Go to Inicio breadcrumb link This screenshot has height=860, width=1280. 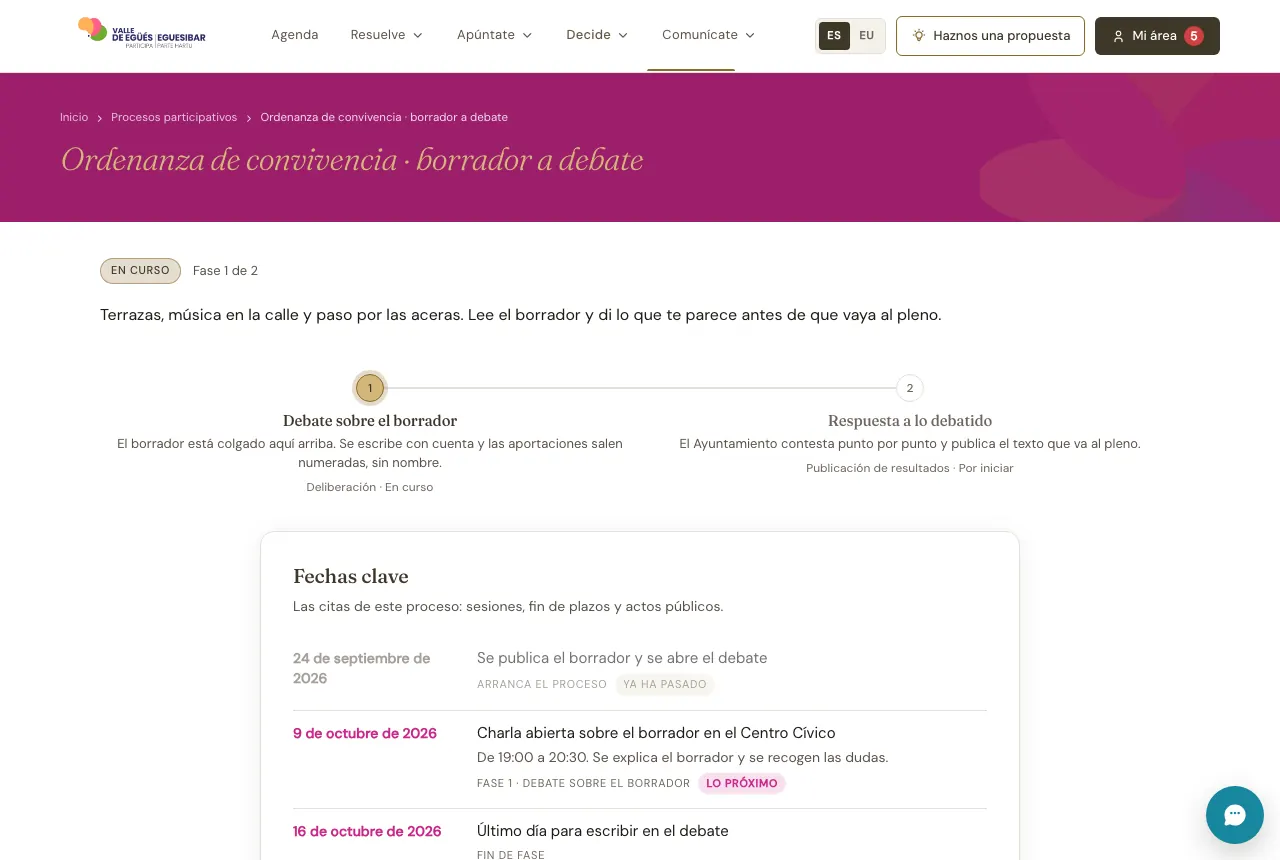coord(74,117)
